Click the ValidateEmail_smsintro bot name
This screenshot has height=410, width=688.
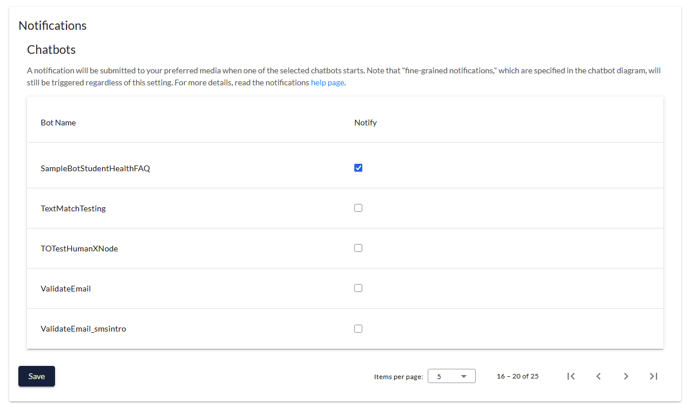click(x=83, y=329)
